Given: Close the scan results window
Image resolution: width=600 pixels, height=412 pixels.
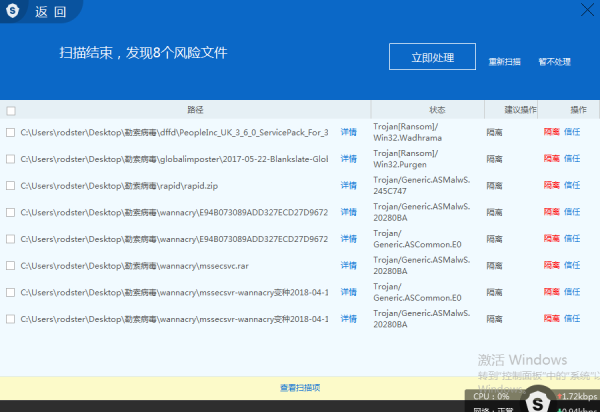Looking at the screenshot, I should tap(587, 9).
